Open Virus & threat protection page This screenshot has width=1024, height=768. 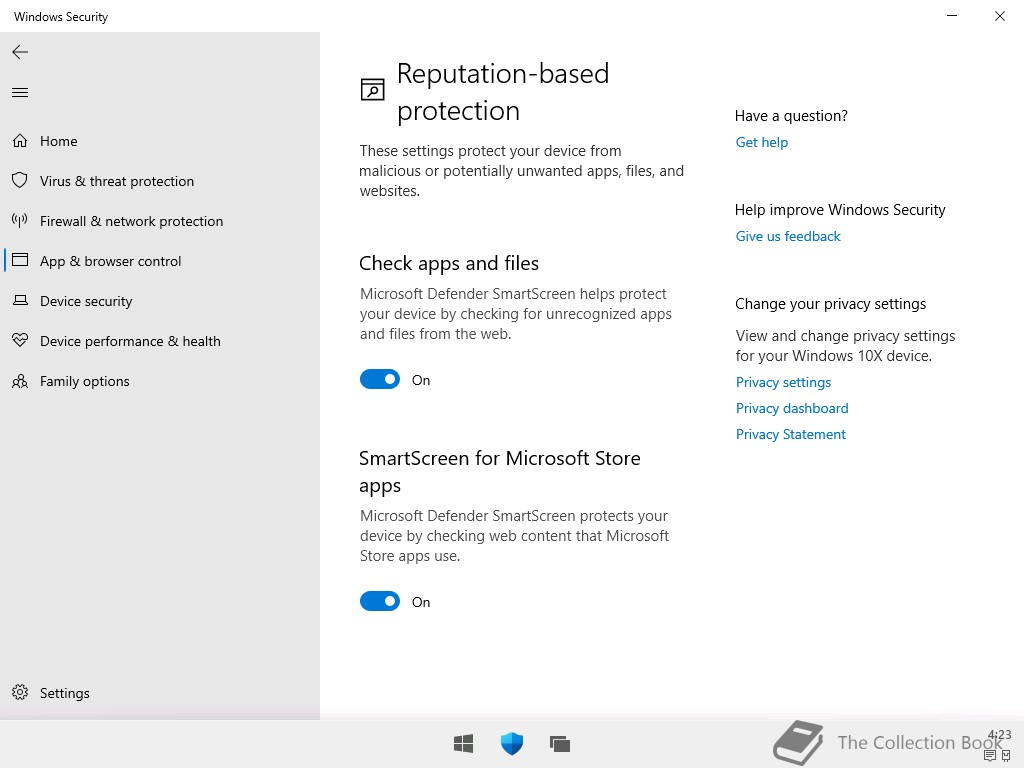click(x=160, y=181)
